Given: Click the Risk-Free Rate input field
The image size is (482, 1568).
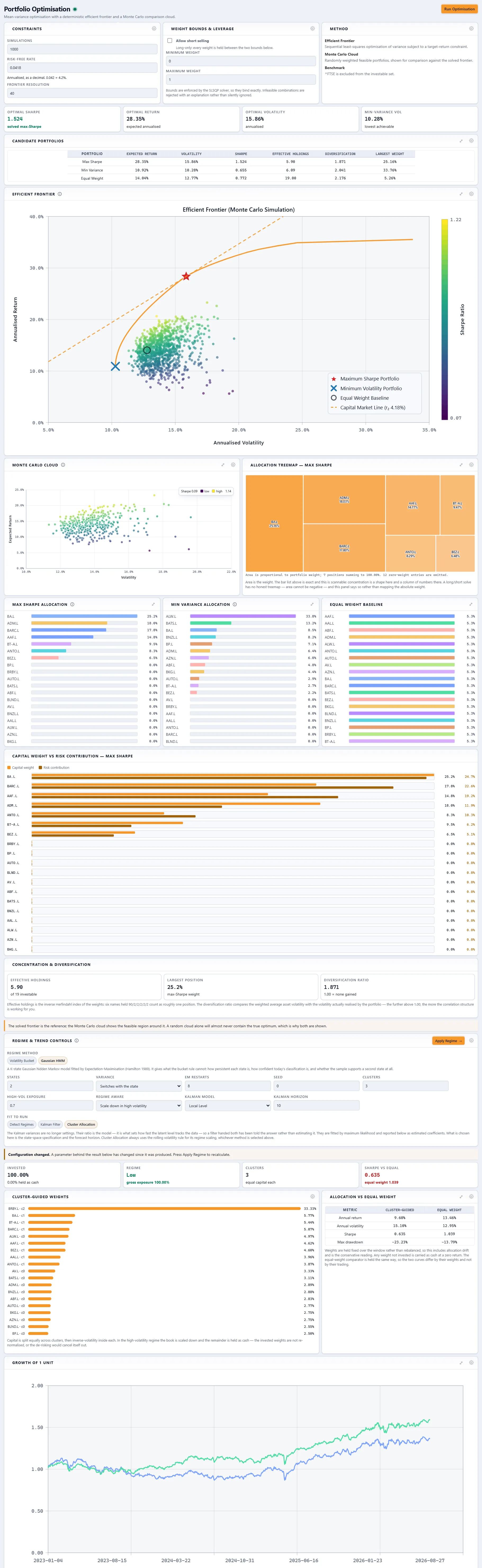Looking at the screenshot, I should click(82, 67).
